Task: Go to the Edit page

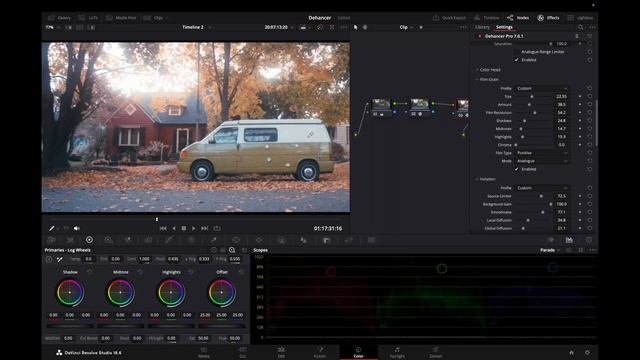Action: pyautogui.click(x=281, y=352)
